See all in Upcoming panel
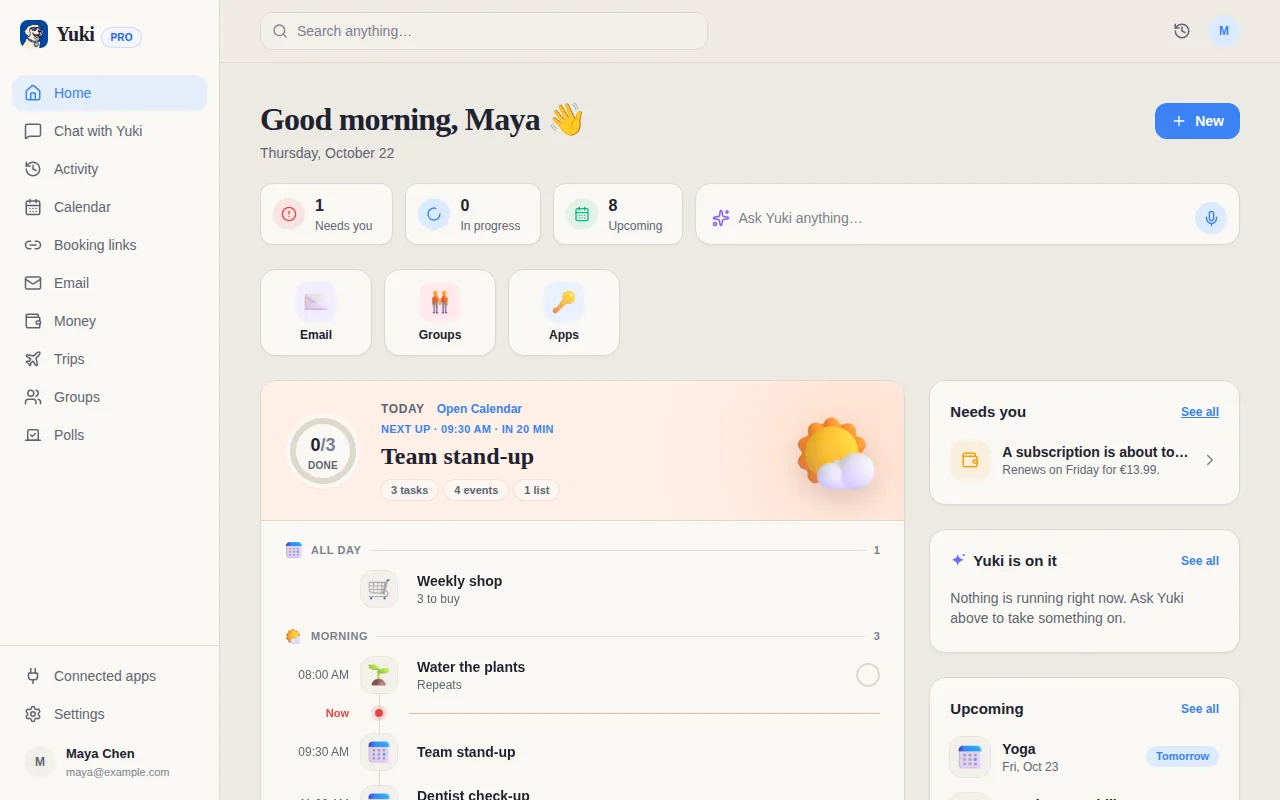The image size is (1280, 800). 1200,709
